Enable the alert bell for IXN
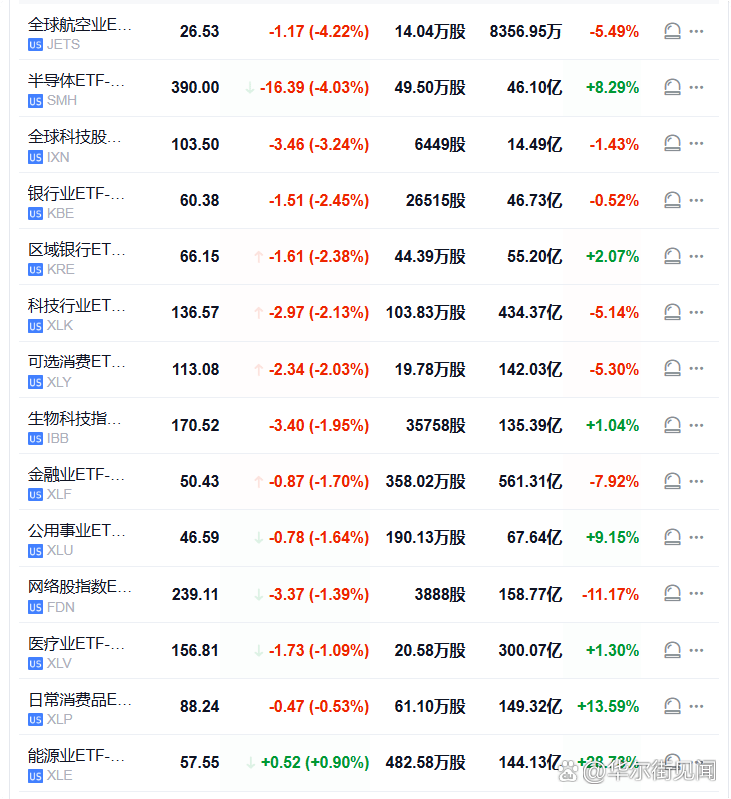Screen dimensions: 731x799 pos(673,144)
